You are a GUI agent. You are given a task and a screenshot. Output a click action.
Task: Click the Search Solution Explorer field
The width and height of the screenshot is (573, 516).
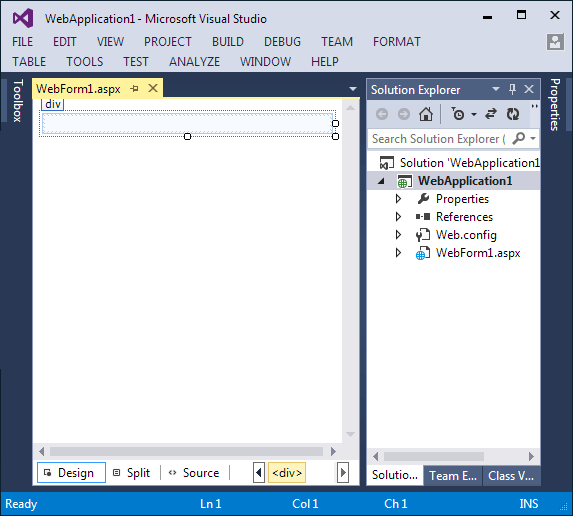click(x=438, y=139)
